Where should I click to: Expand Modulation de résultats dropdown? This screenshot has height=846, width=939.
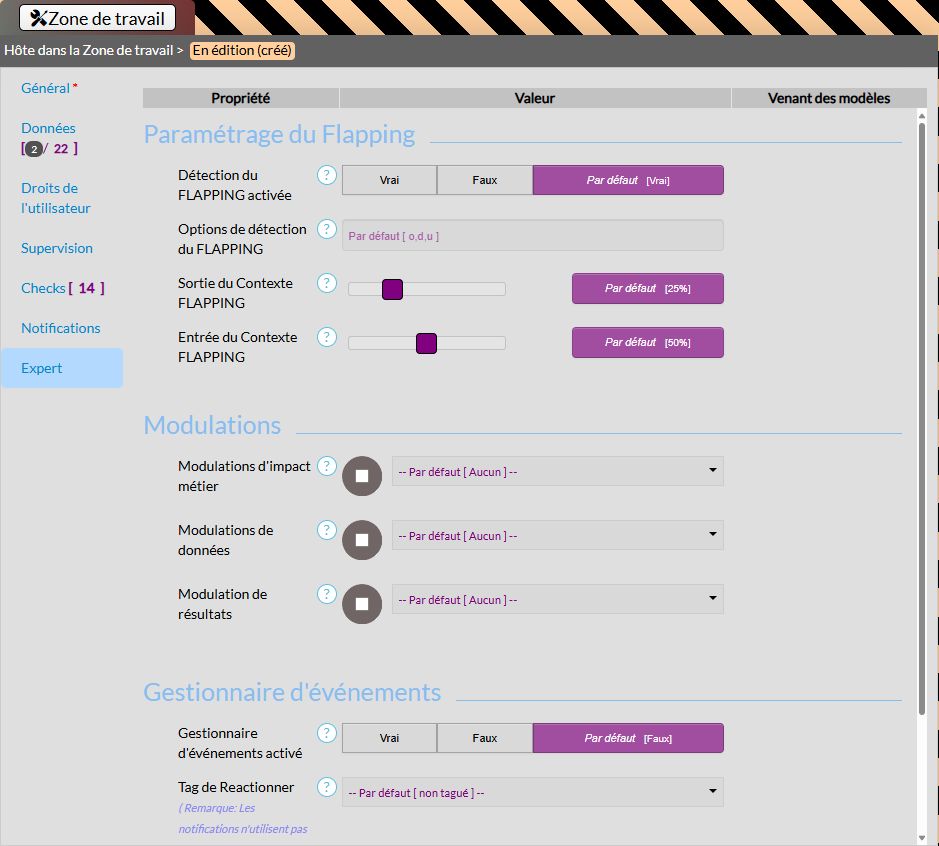(557, 599)
